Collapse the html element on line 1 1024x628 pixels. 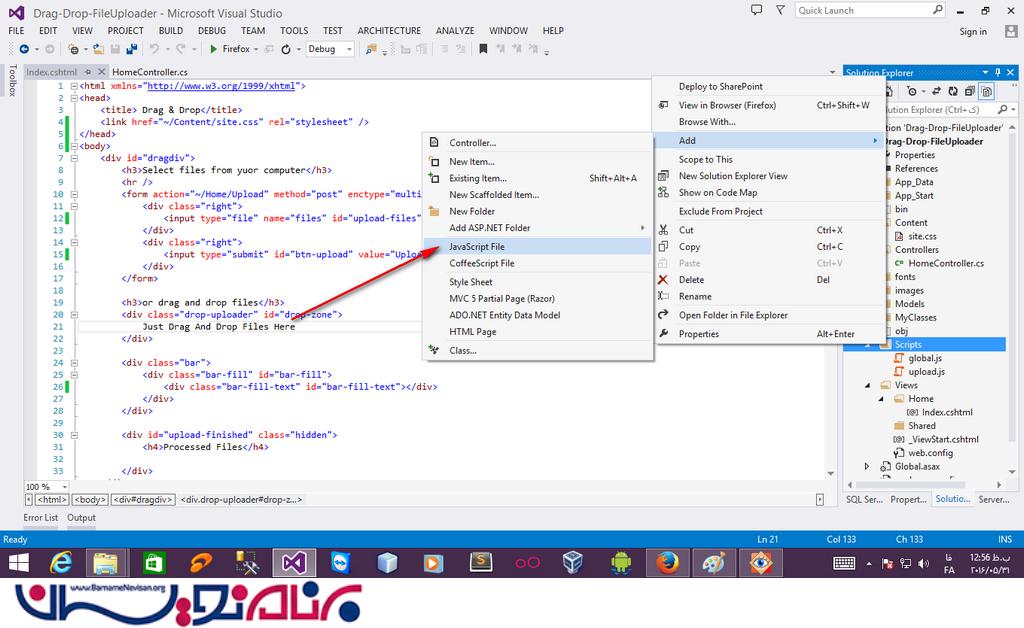click(x=75, y=86)
